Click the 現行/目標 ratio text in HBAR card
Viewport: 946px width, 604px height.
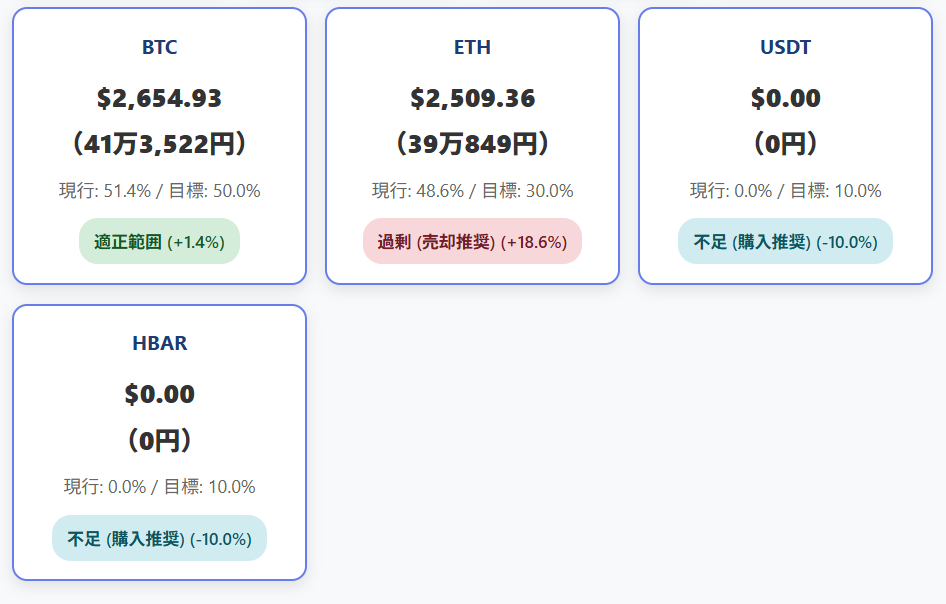point(159,487)
